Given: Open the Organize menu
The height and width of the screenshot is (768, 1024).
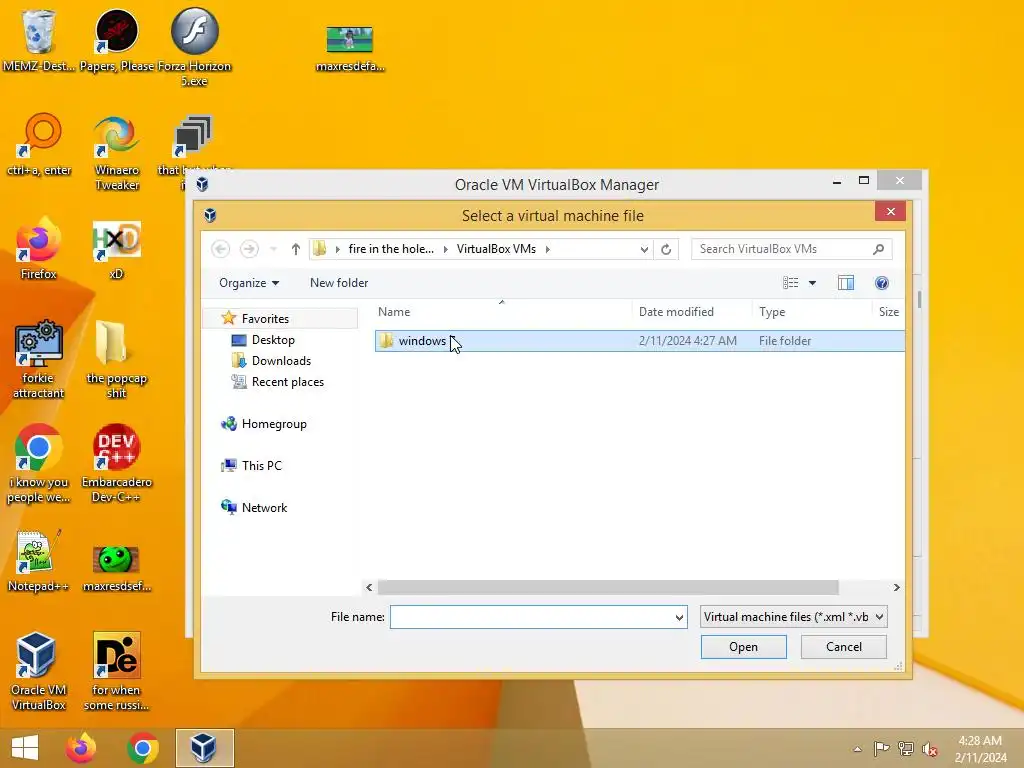Looking at the screenshot, I should (x=249, y=283).
